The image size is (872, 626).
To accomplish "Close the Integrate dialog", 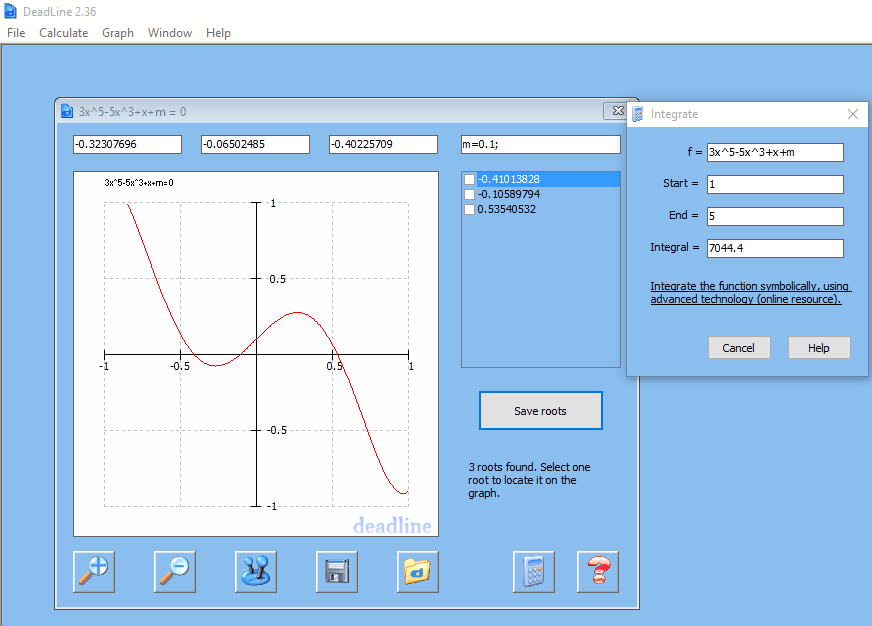I will [x=853, y=114].
